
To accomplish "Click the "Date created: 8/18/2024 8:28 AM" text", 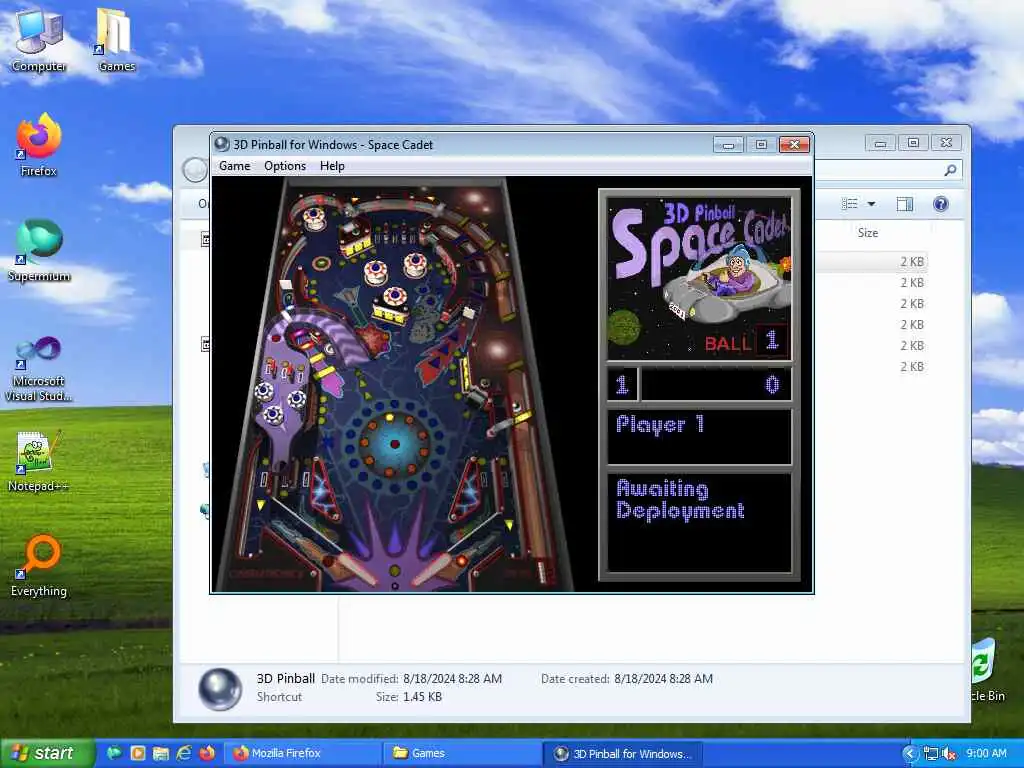I will [627, 679].
